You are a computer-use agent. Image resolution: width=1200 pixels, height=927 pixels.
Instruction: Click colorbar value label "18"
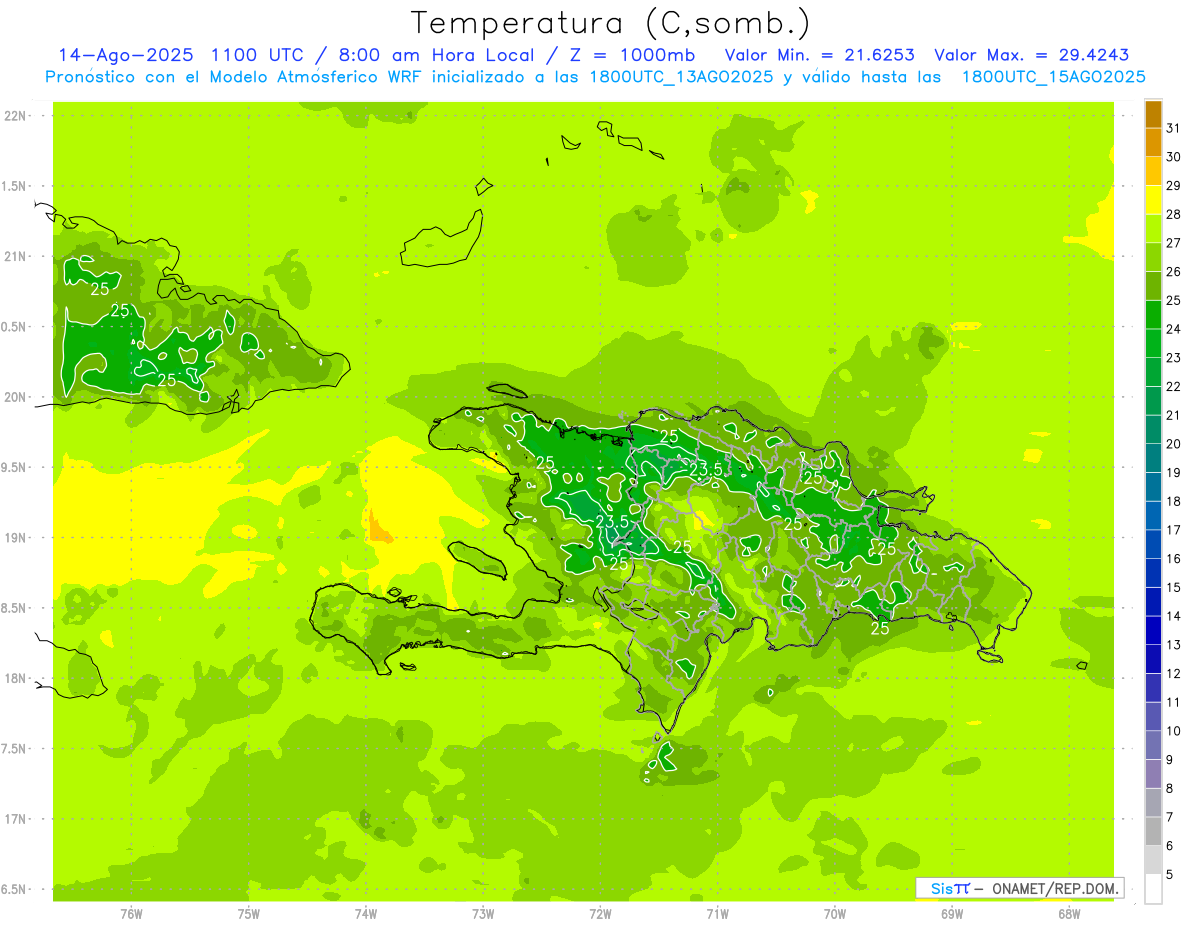1174,501
